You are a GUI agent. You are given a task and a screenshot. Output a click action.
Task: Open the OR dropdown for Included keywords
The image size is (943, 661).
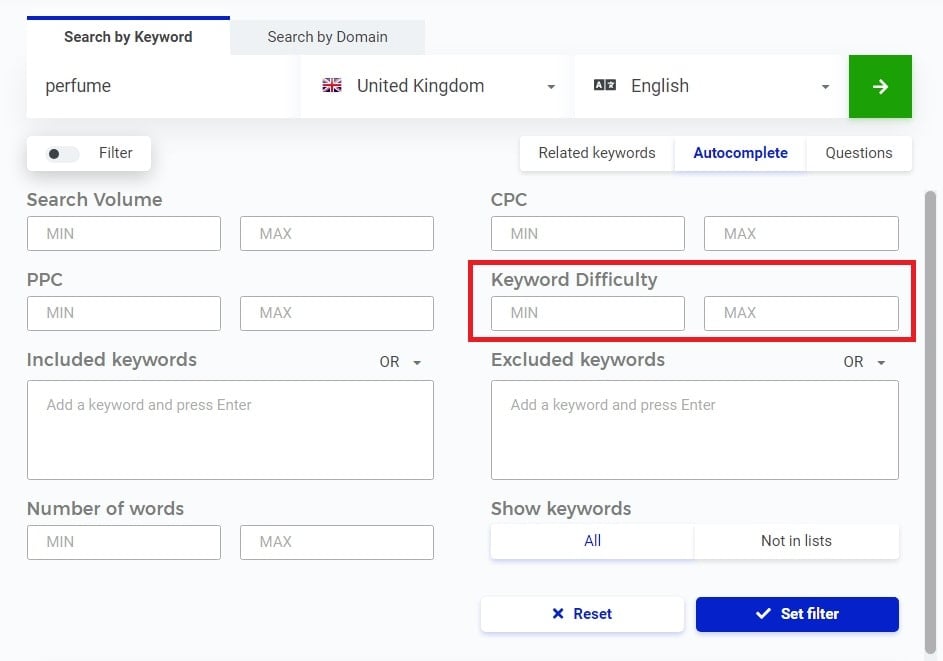pyautogui.click(x=399, y=362)
